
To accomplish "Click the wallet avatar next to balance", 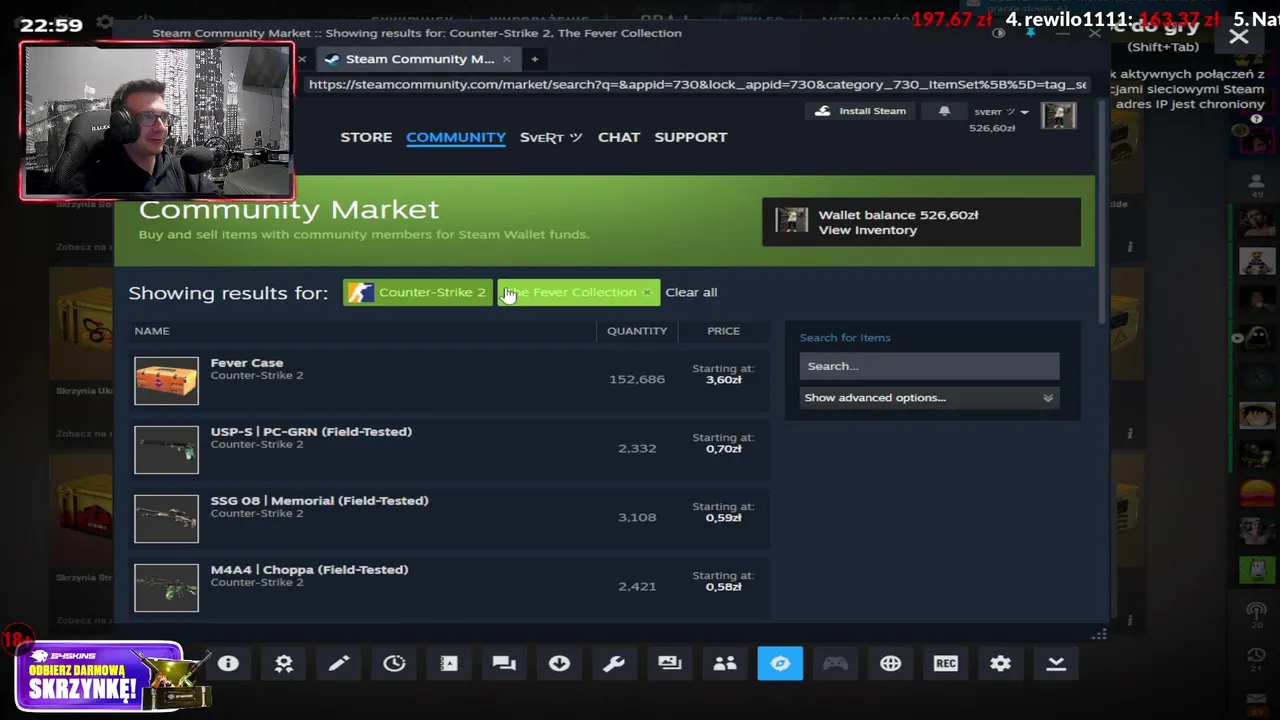I will (x=791, y=221).
